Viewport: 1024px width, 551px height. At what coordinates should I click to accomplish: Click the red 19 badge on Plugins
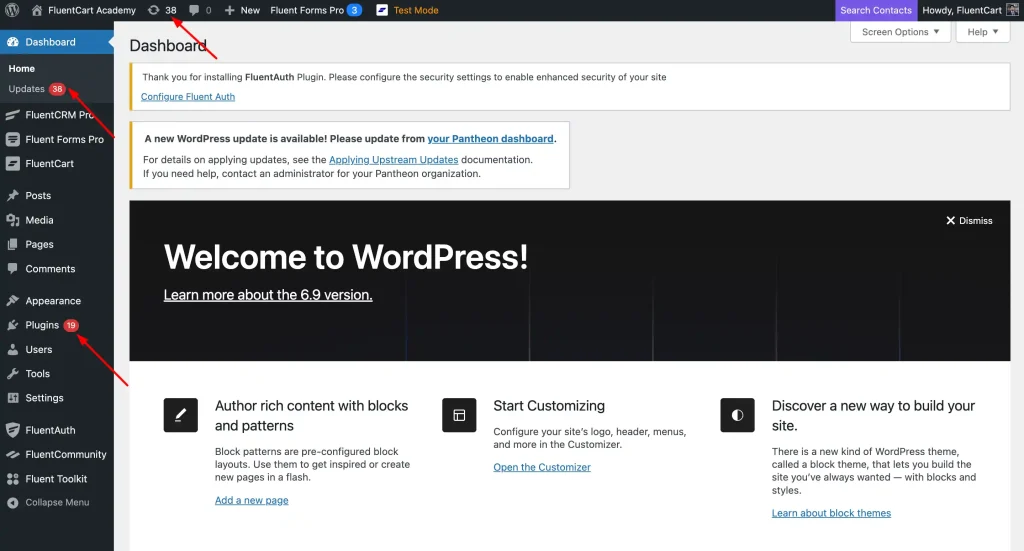point(71,325)
